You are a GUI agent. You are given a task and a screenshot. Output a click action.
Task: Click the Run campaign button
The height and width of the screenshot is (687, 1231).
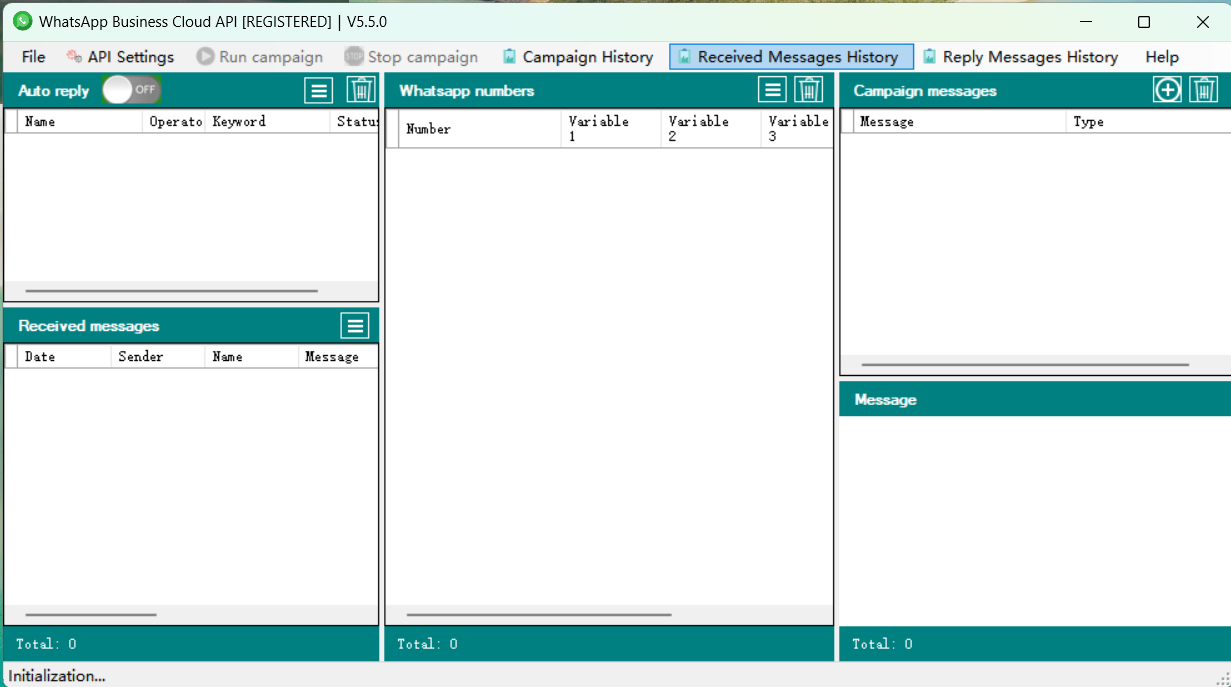pos(259,57)
